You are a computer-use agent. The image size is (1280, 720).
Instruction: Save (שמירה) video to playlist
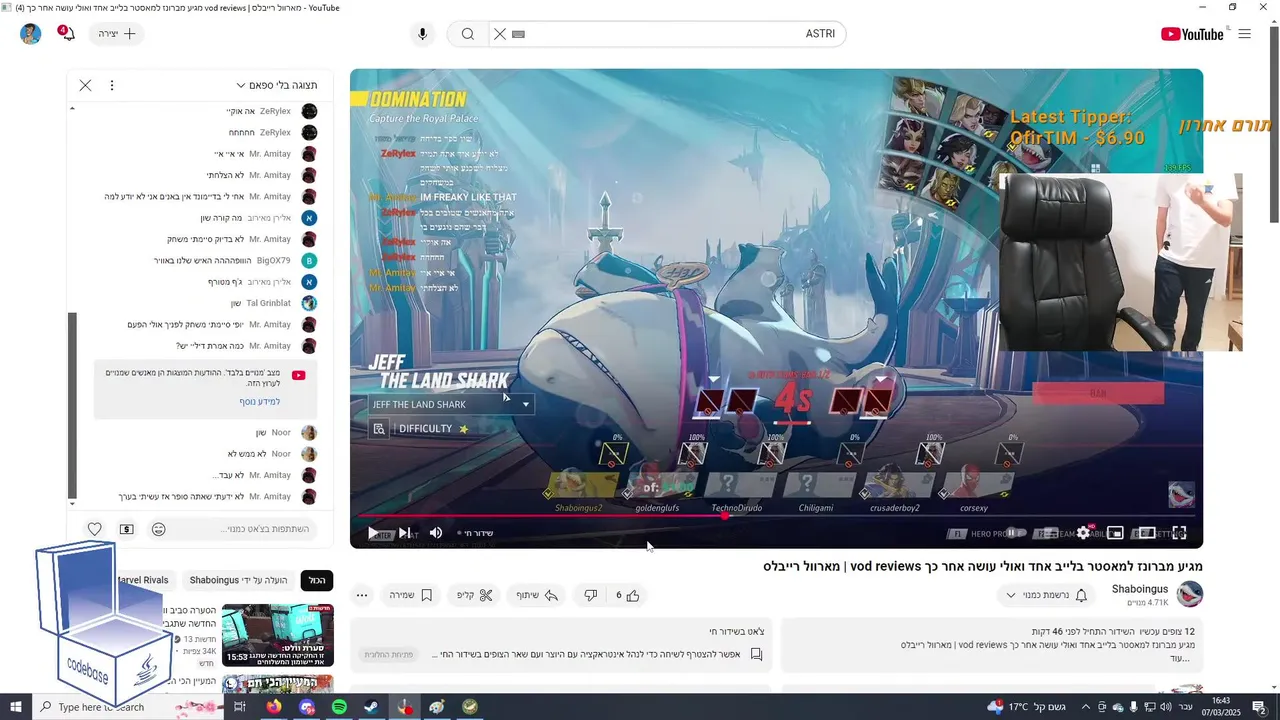pyautogui.click(x=410, y=595)
